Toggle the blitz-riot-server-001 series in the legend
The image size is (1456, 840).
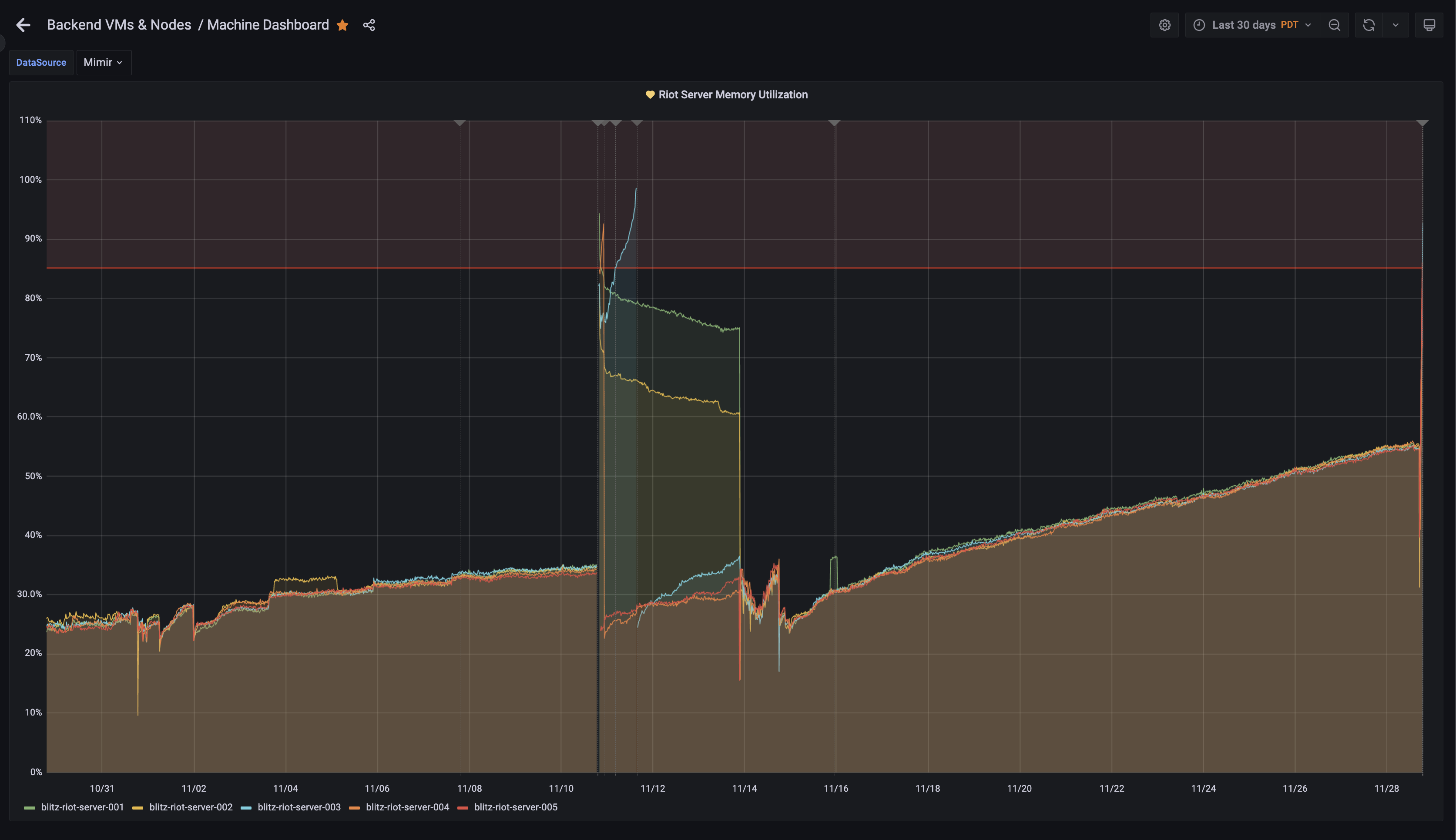click(82, 807)
